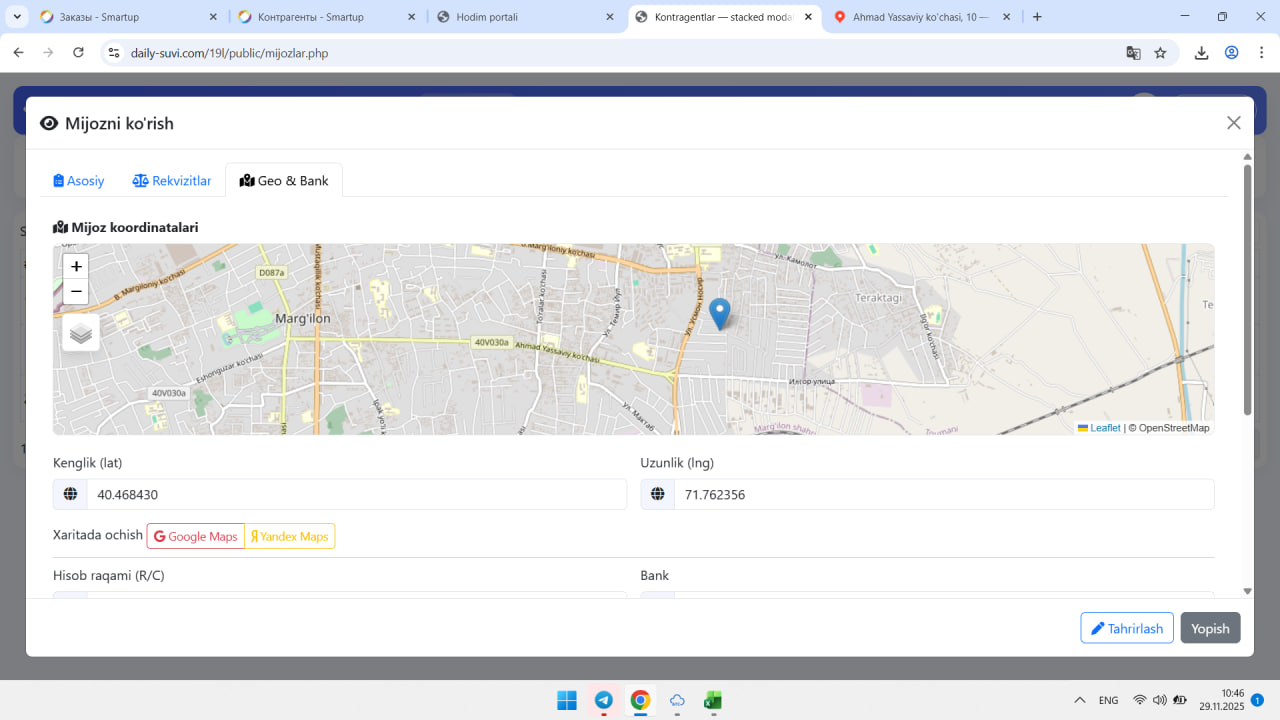Close the Mijozni ko'rish dialog with X

1233,123
